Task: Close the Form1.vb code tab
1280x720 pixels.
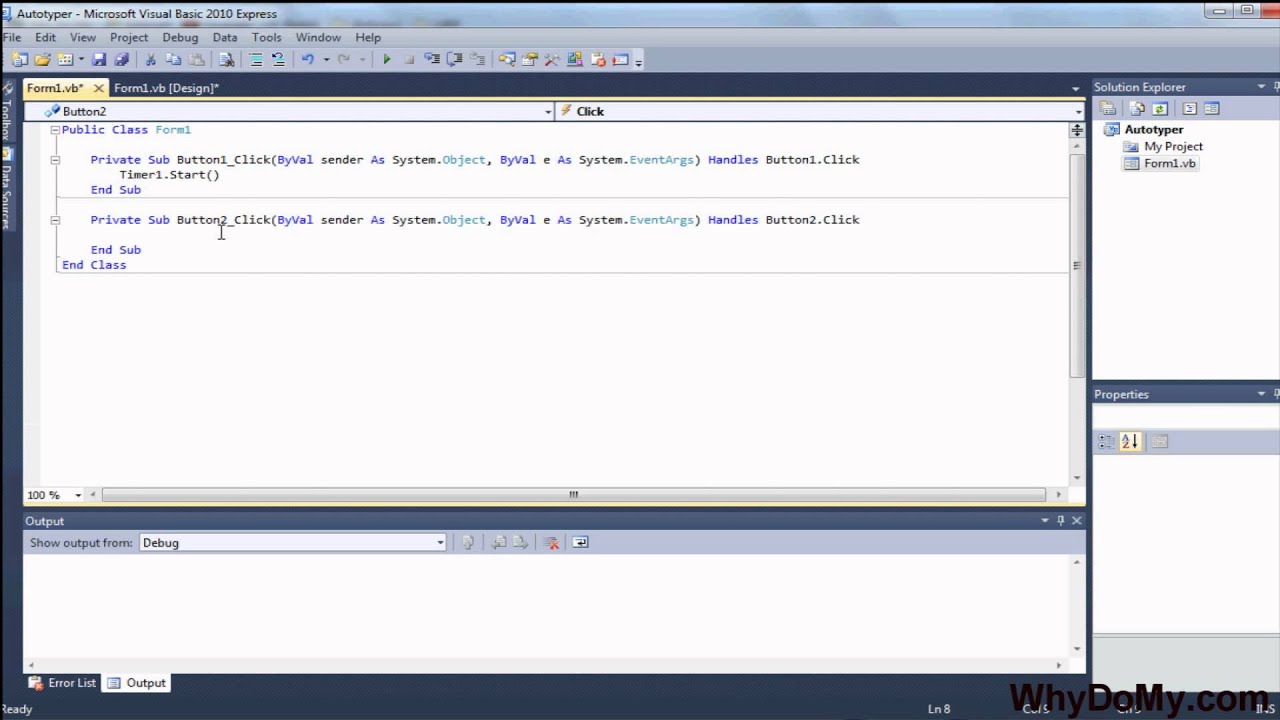Action: (x=98, y=88)
